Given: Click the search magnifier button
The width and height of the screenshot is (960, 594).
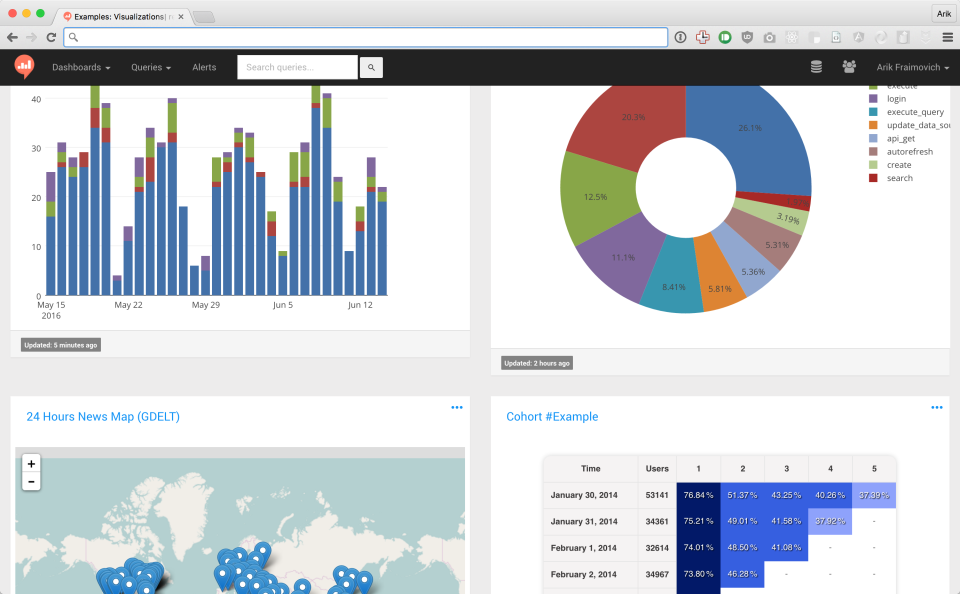Looking at the screenshot, I should [x=370, y=67].
